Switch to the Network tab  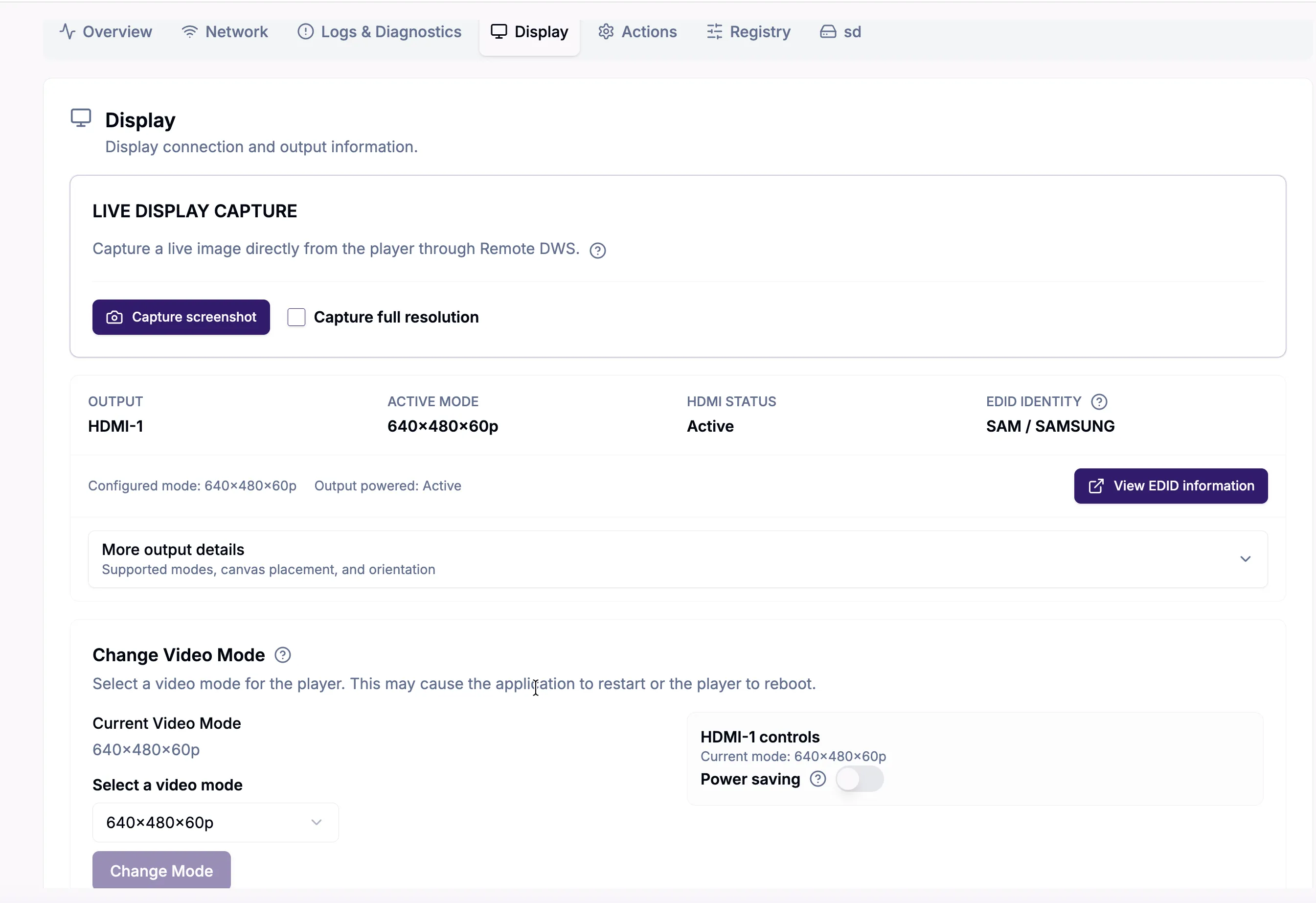coord(225,32)
